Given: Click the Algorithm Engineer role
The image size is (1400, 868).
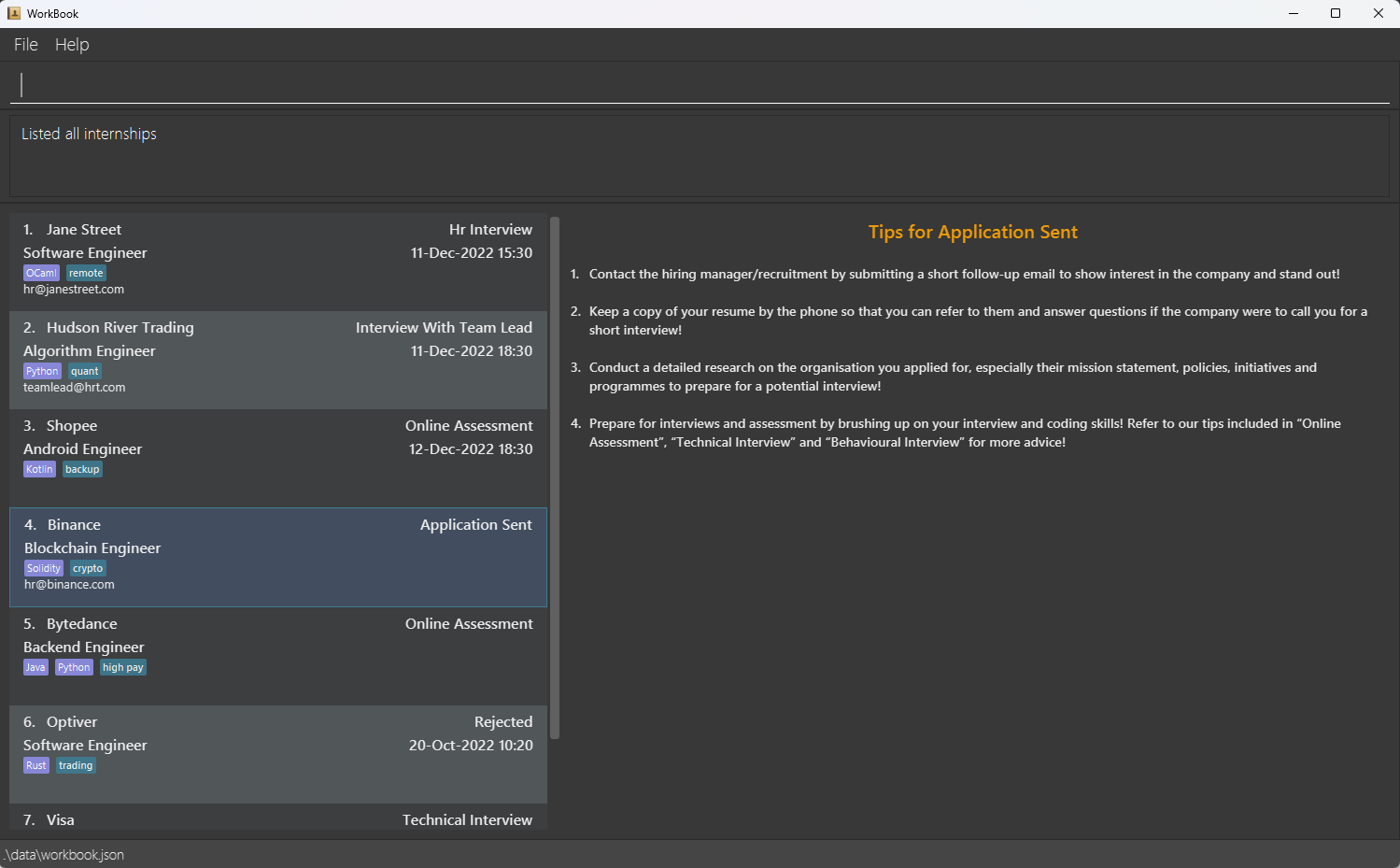Looking at the screenshot, I should [x=90, y=351].
